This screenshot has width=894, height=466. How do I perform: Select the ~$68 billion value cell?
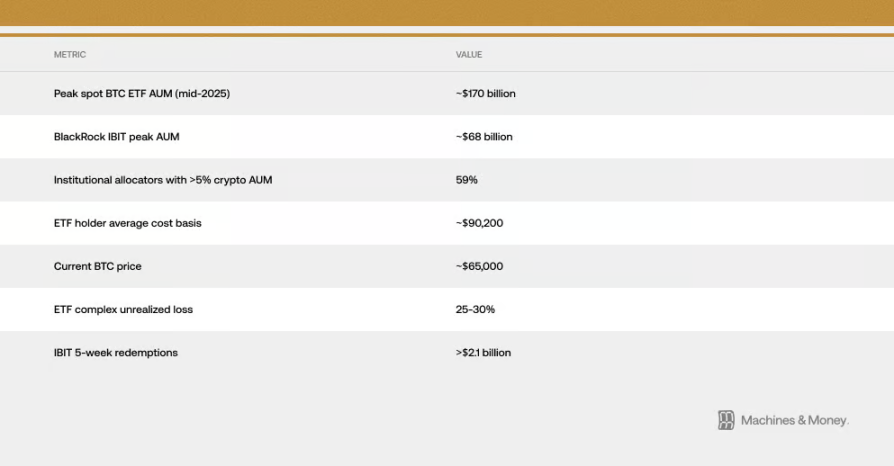click(x=483, y=136)
